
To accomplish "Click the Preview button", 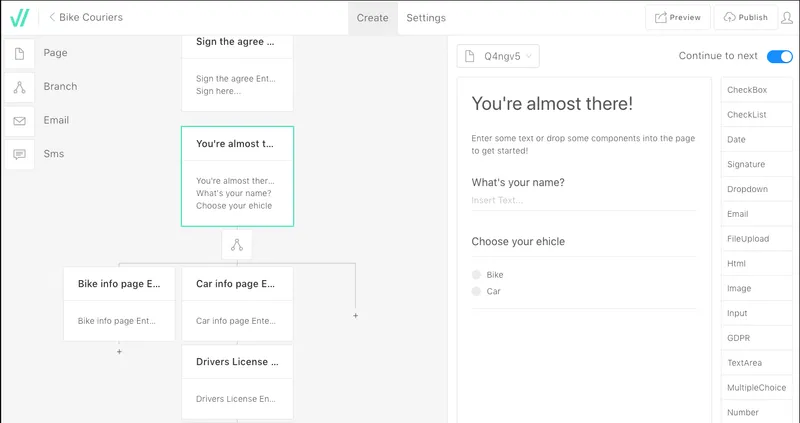I will point(678,17).
